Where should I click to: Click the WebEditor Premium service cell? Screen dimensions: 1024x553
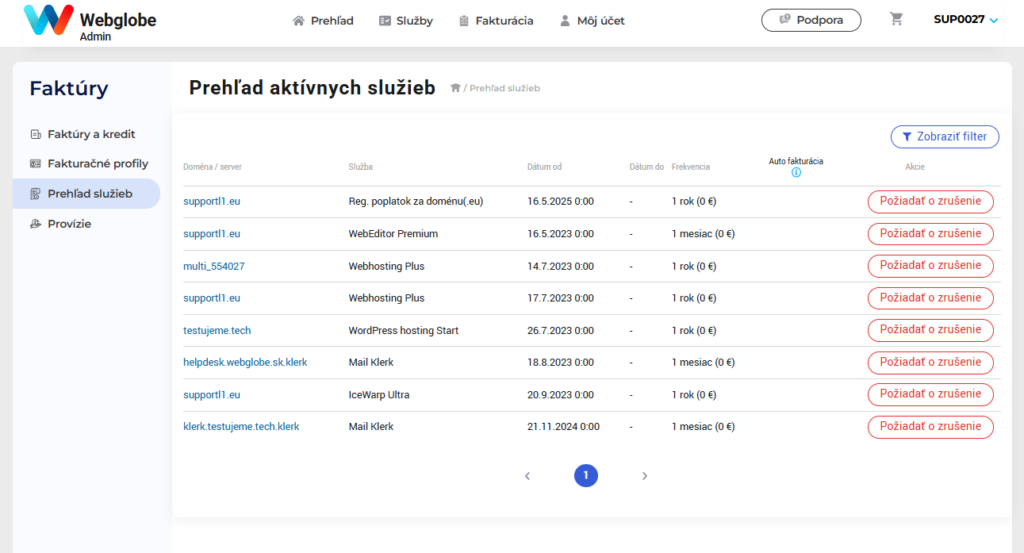click(x=393, y=234)
